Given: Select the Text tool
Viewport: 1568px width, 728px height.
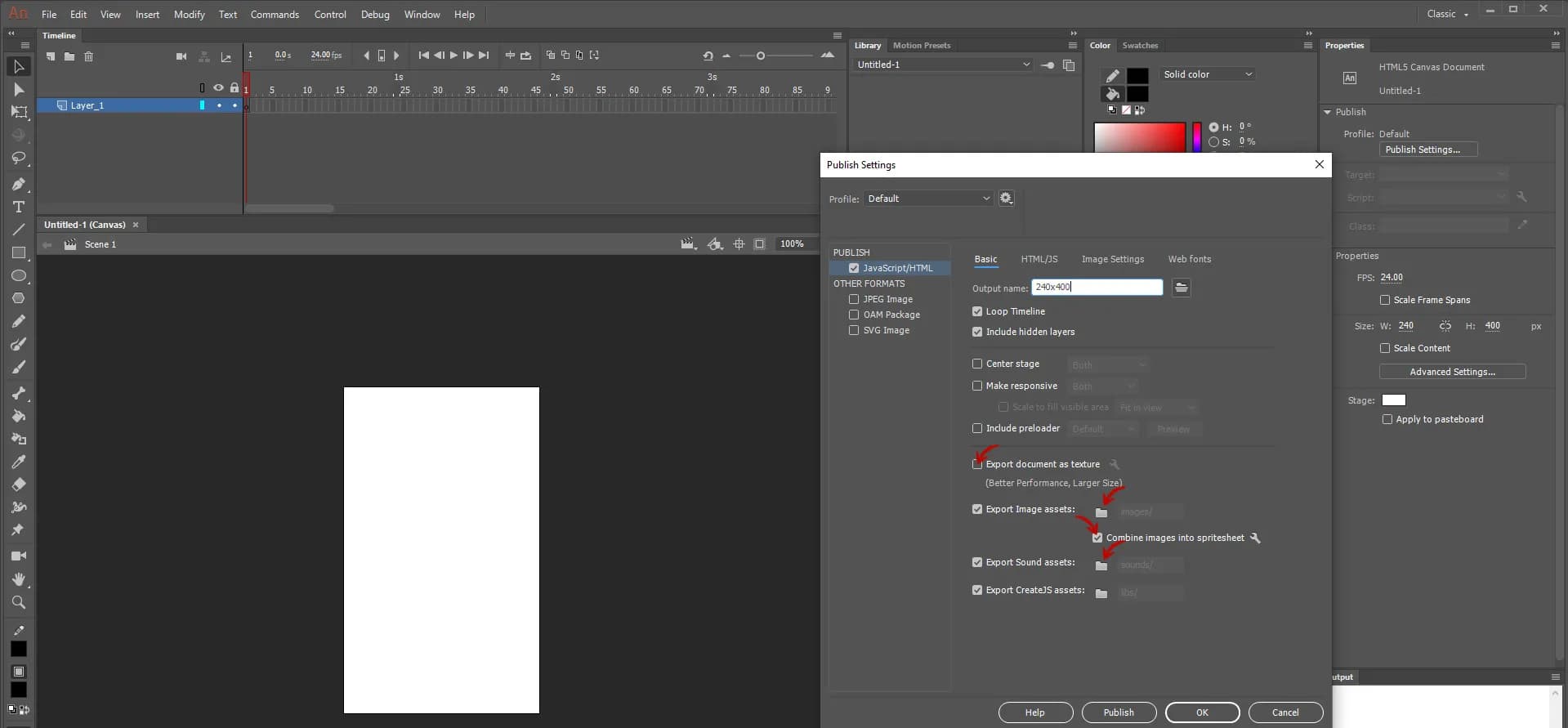Looking at the screenshot, I should point(19,207).
